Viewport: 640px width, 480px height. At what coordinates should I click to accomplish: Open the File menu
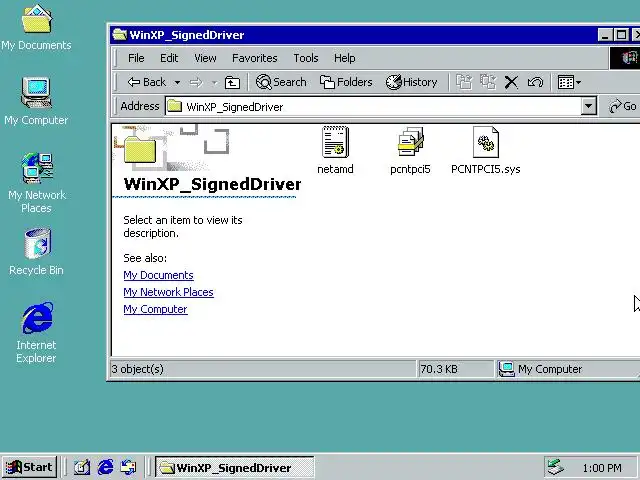[x=136, y=58]
